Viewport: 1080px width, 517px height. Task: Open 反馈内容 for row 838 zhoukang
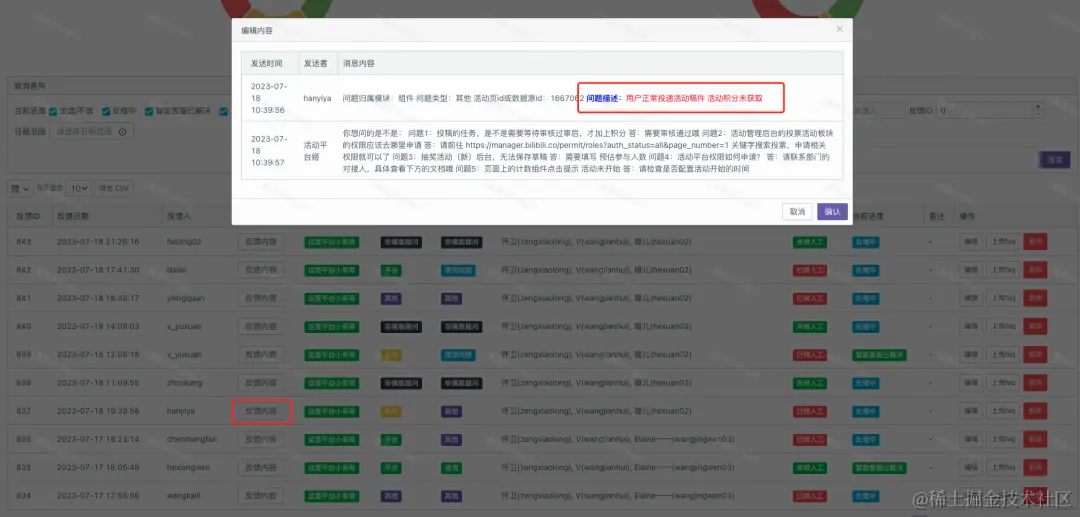point(260,383)
